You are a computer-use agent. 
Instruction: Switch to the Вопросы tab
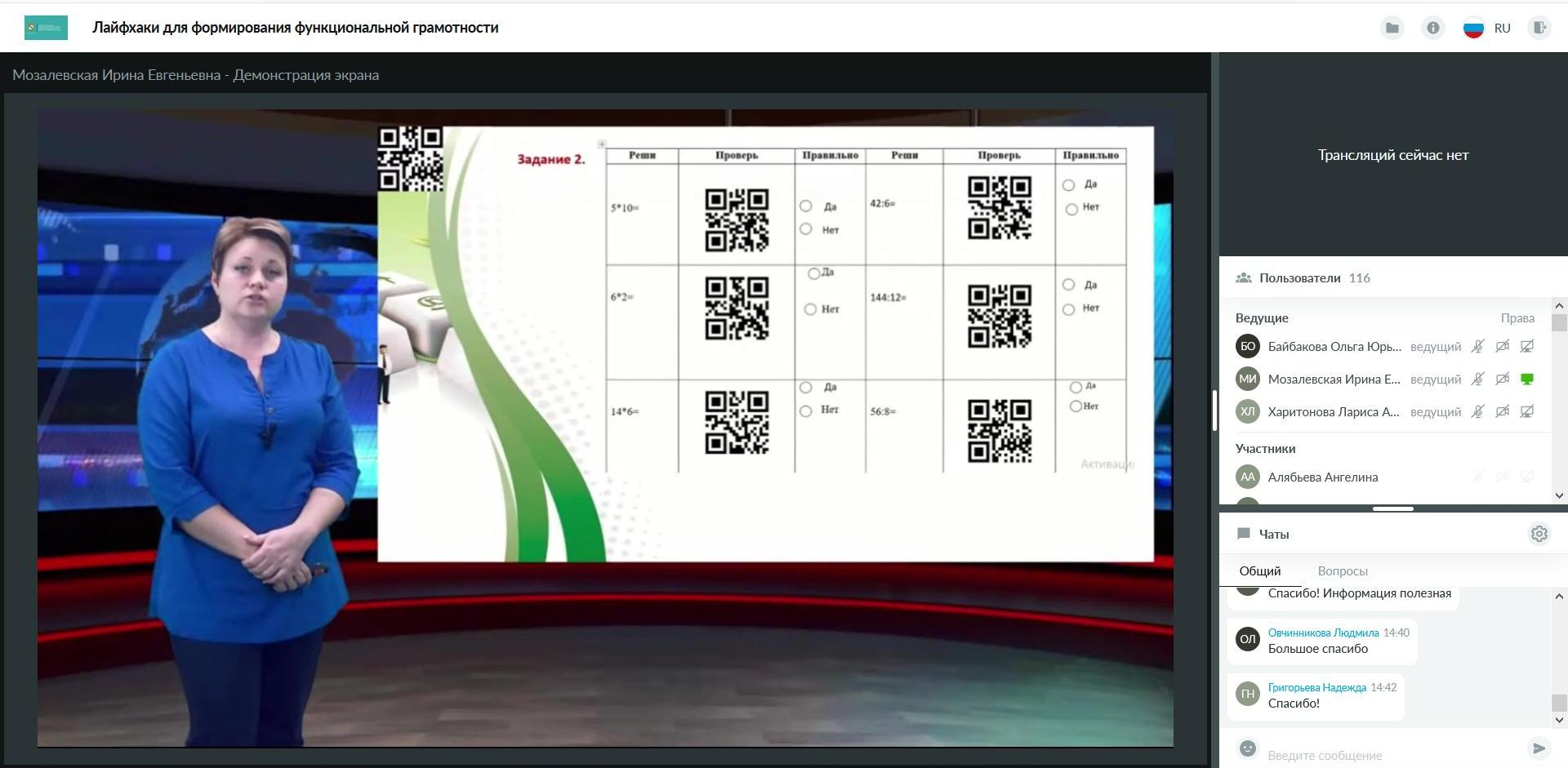click(x=1343, y=571)
